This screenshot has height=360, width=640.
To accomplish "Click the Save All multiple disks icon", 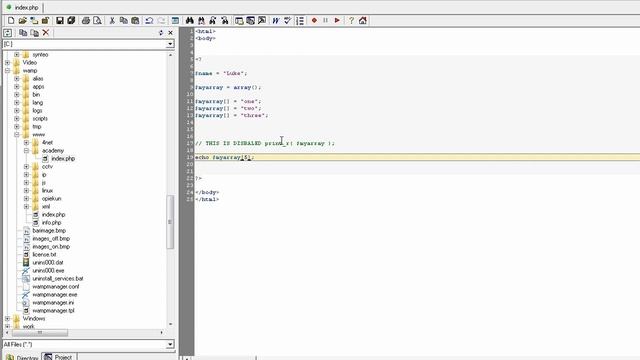I will (71, 20).
